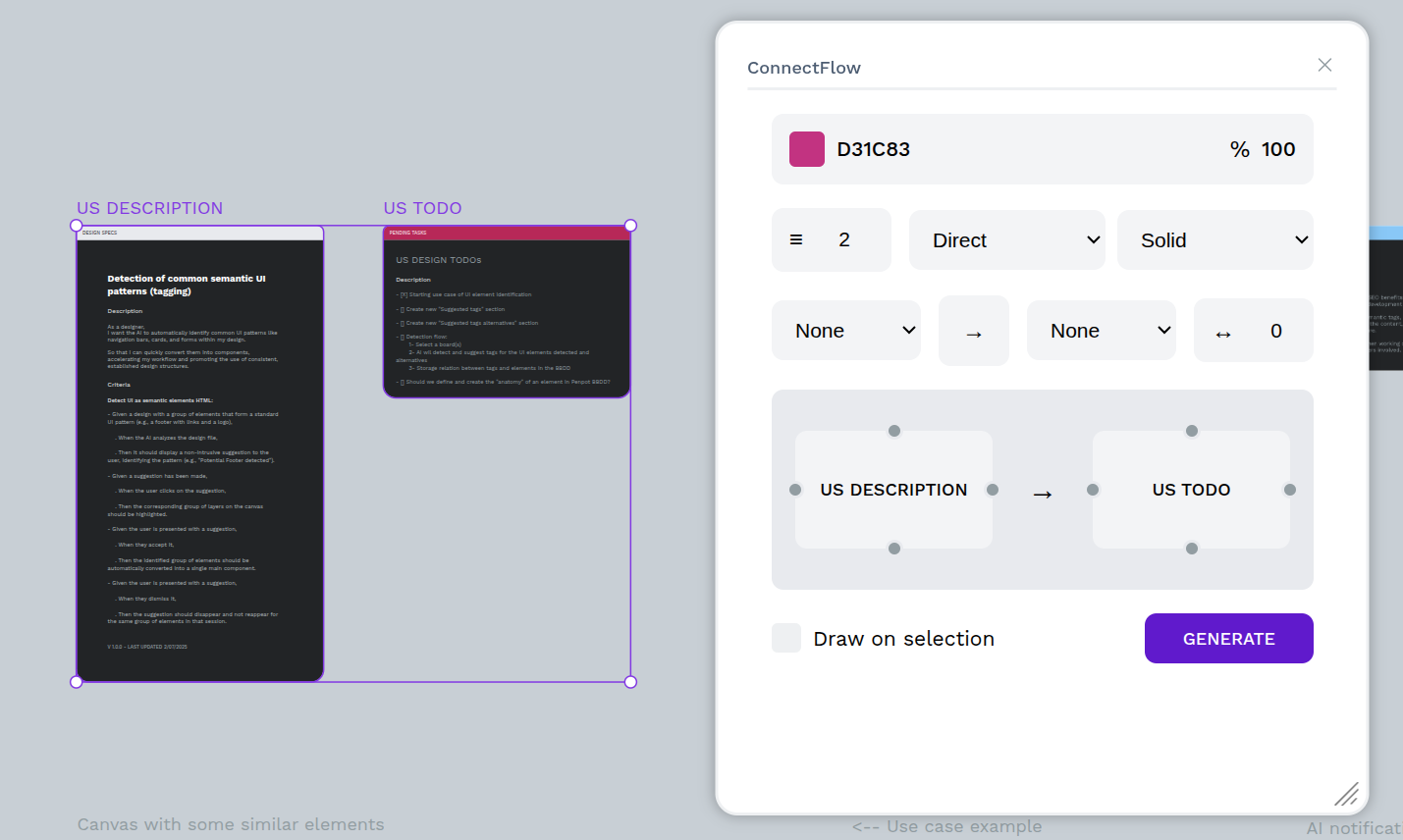1403x840 pixels.
Task: Select top anchor point of US TODO
Action: tap(1192, 431)
